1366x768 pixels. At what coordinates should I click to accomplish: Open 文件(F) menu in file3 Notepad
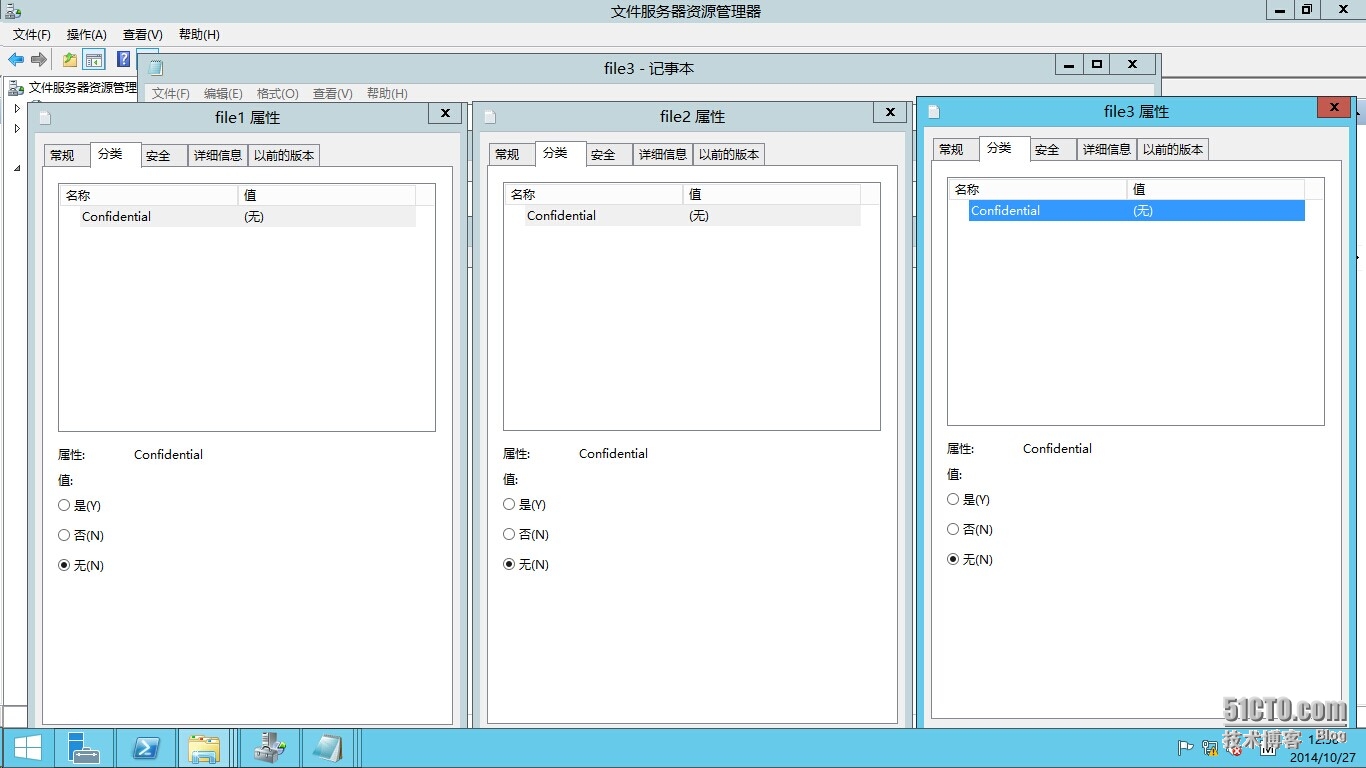point(171,94)
